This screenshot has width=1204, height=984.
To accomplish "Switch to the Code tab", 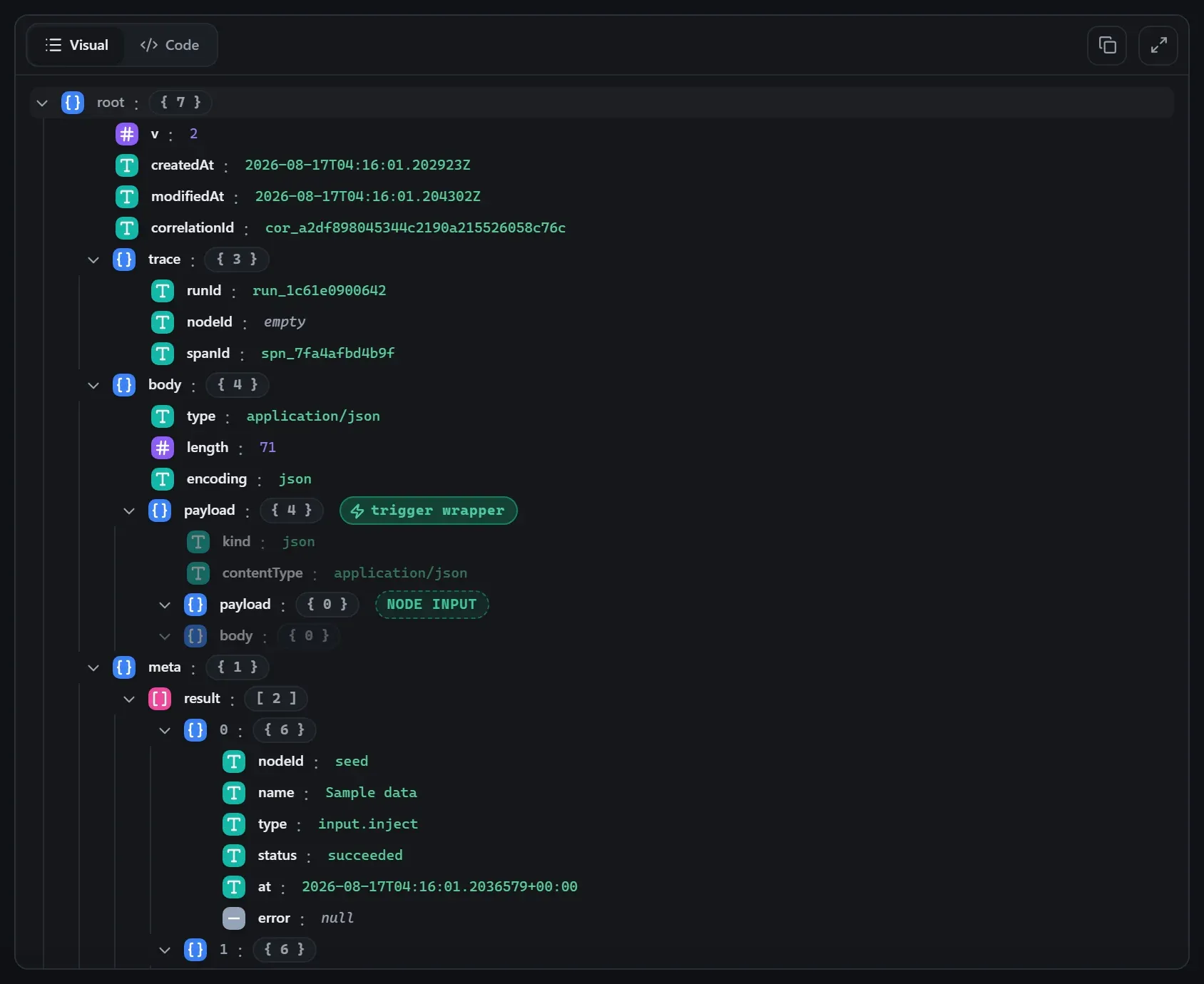I will click(x=170, y=45).
